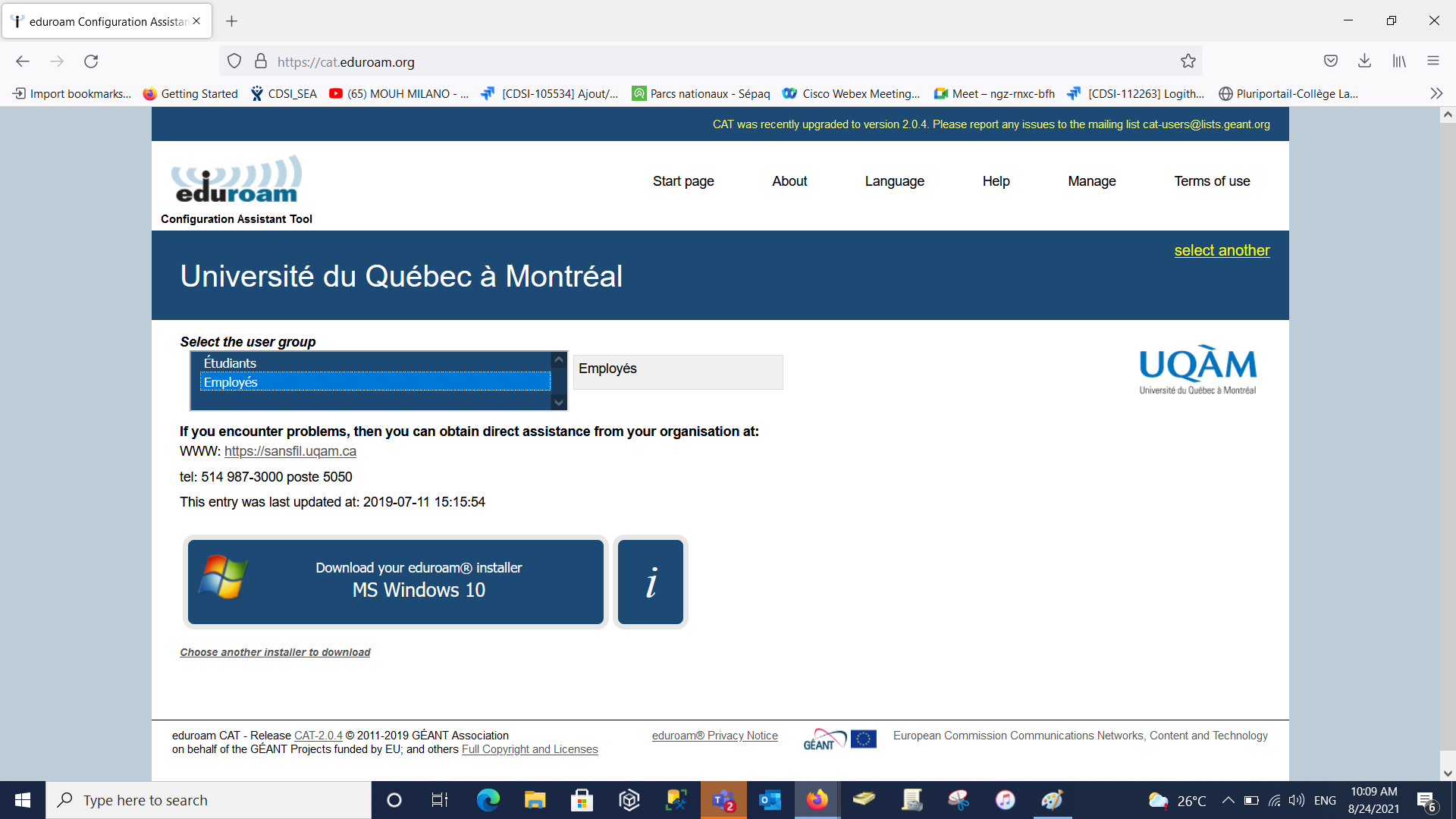Open the Windows Start menu
The width and height of the screenshot is (1456, 819).
[23, 800]
